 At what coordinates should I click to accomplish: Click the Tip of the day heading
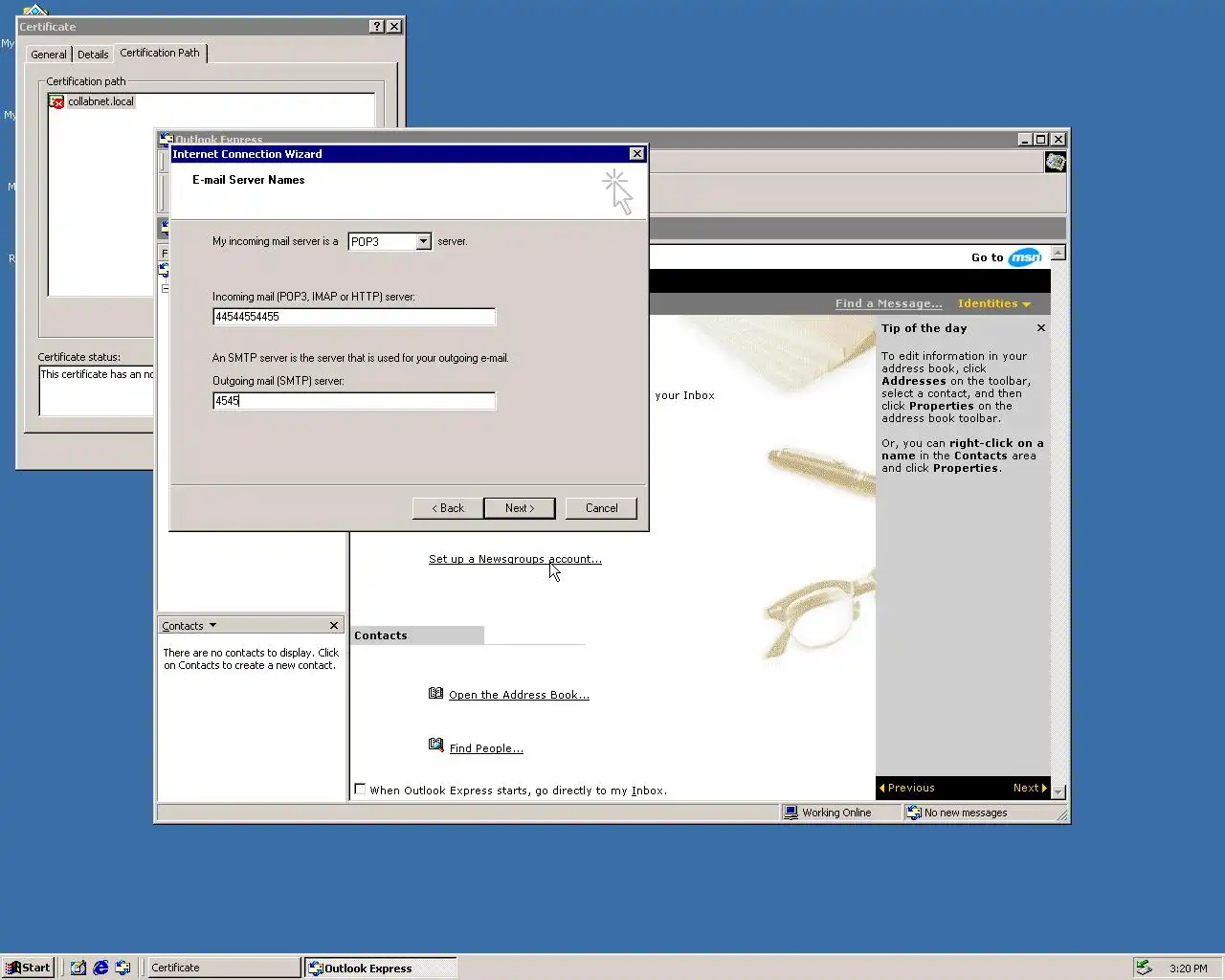click(924, 328)
